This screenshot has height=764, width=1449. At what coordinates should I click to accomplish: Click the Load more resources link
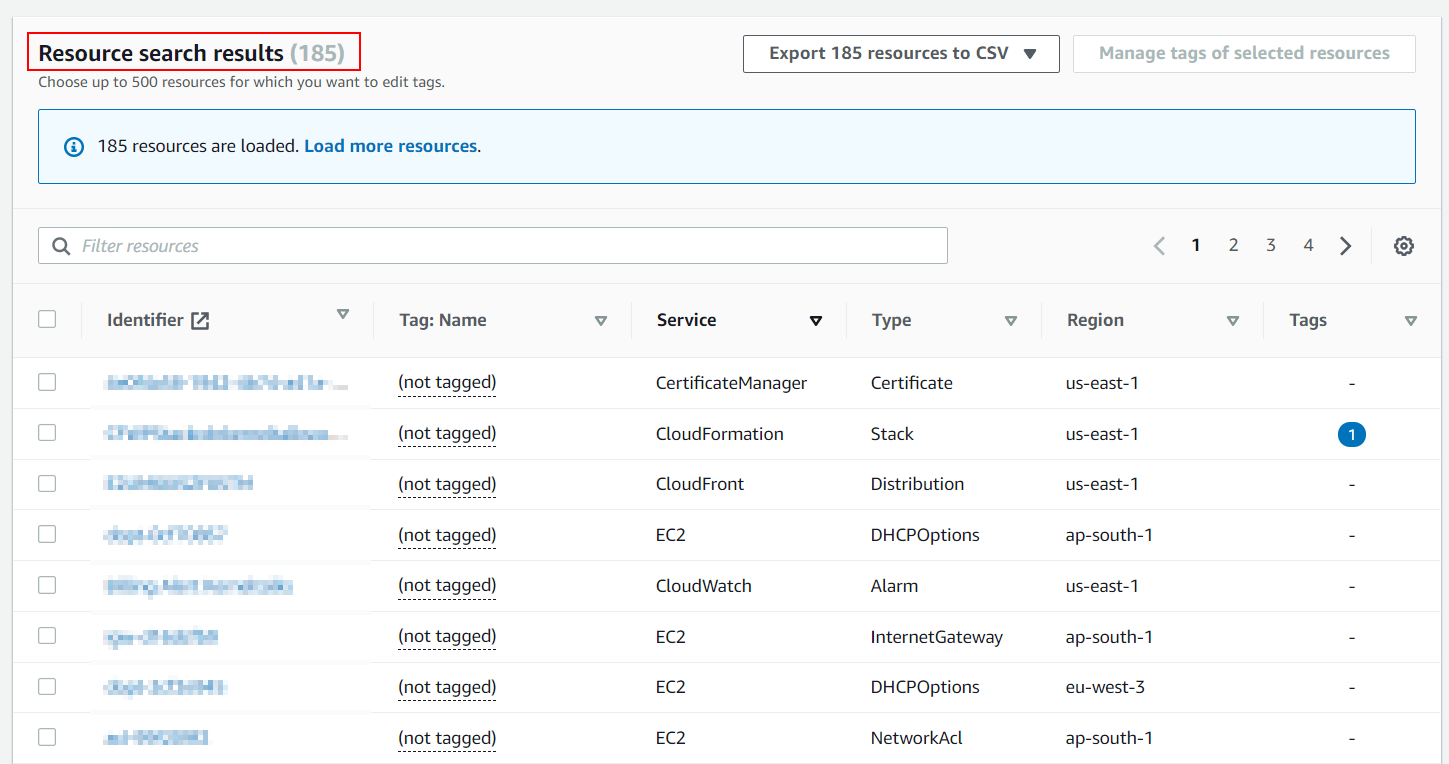pyautogui.click(x=390, y=146)
